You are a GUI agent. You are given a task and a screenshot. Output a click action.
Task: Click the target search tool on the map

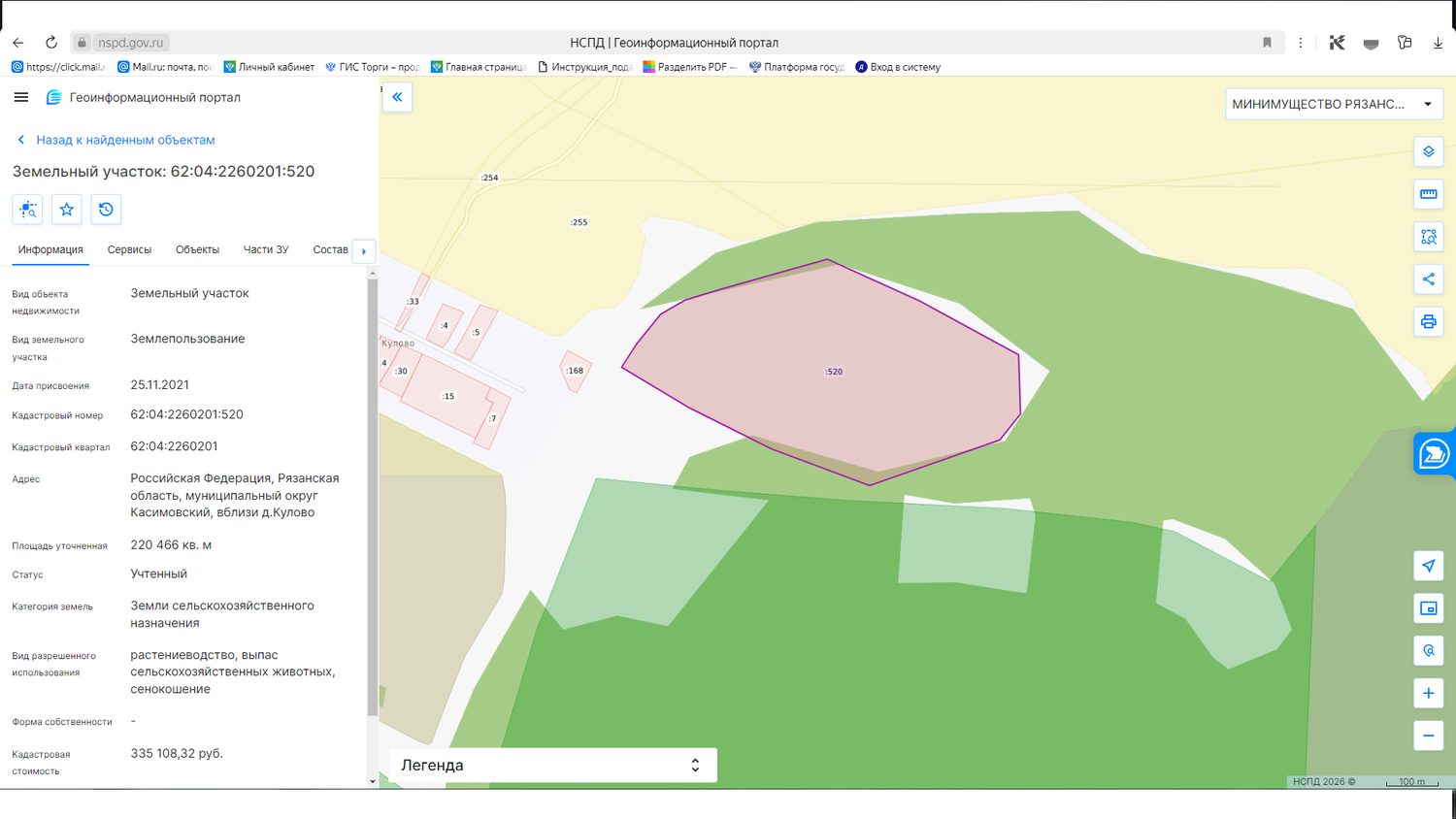tap(1429, 650)
